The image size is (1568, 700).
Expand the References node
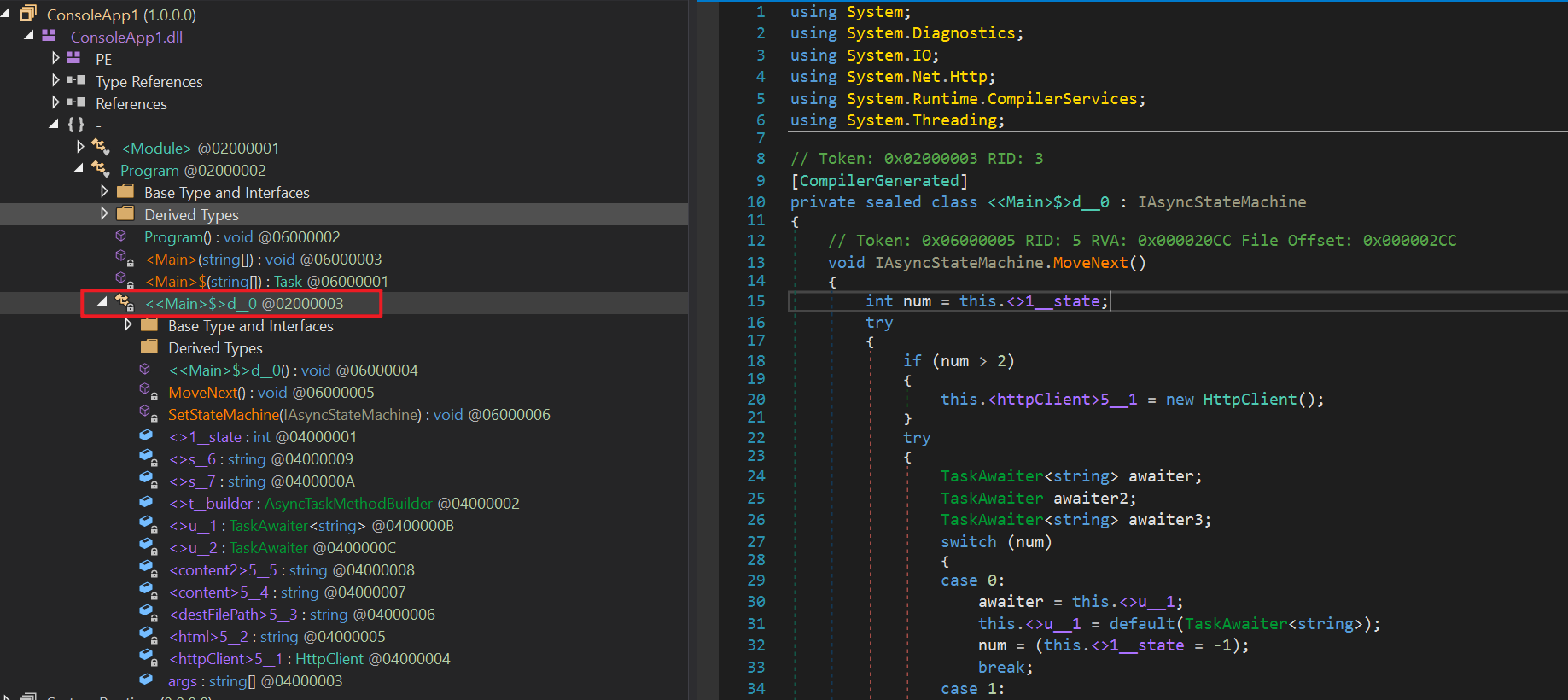(55, 102)
